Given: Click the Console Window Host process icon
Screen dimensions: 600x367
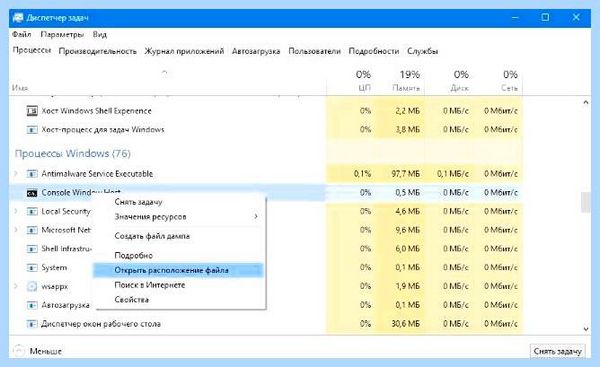Looking at the screenshot, I should coord(32,193).
